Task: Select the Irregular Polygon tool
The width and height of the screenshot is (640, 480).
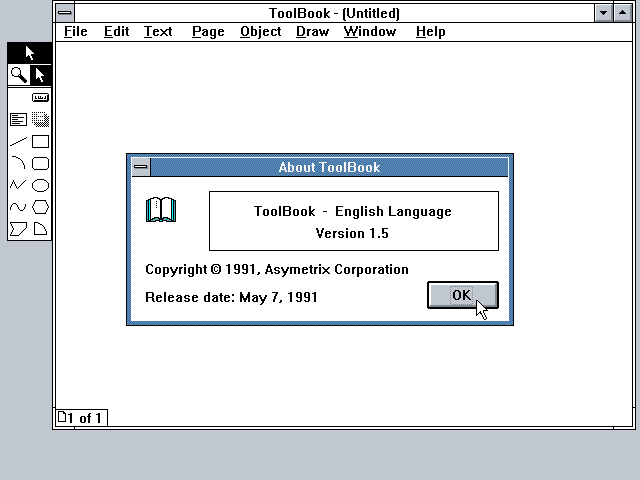Action: [x=18, y=229]
